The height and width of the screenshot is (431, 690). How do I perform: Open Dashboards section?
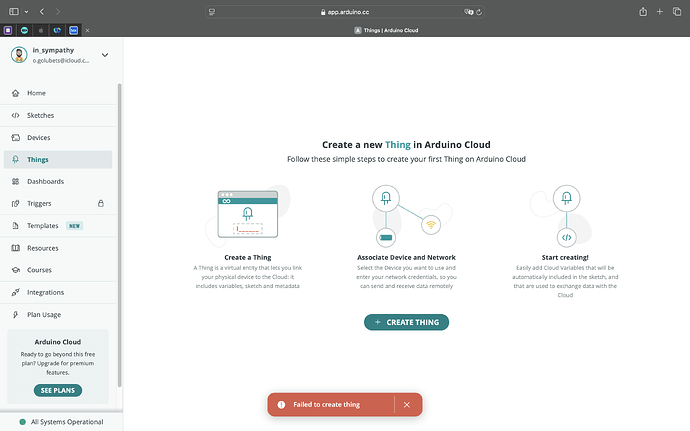point(58,181)
